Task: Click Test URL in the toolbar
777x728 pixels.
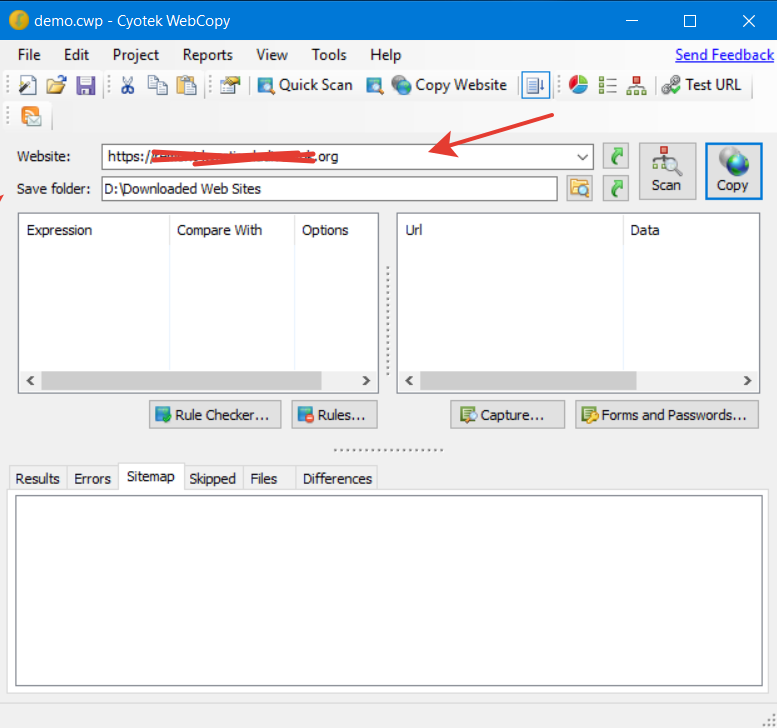Action: point(702,85)
